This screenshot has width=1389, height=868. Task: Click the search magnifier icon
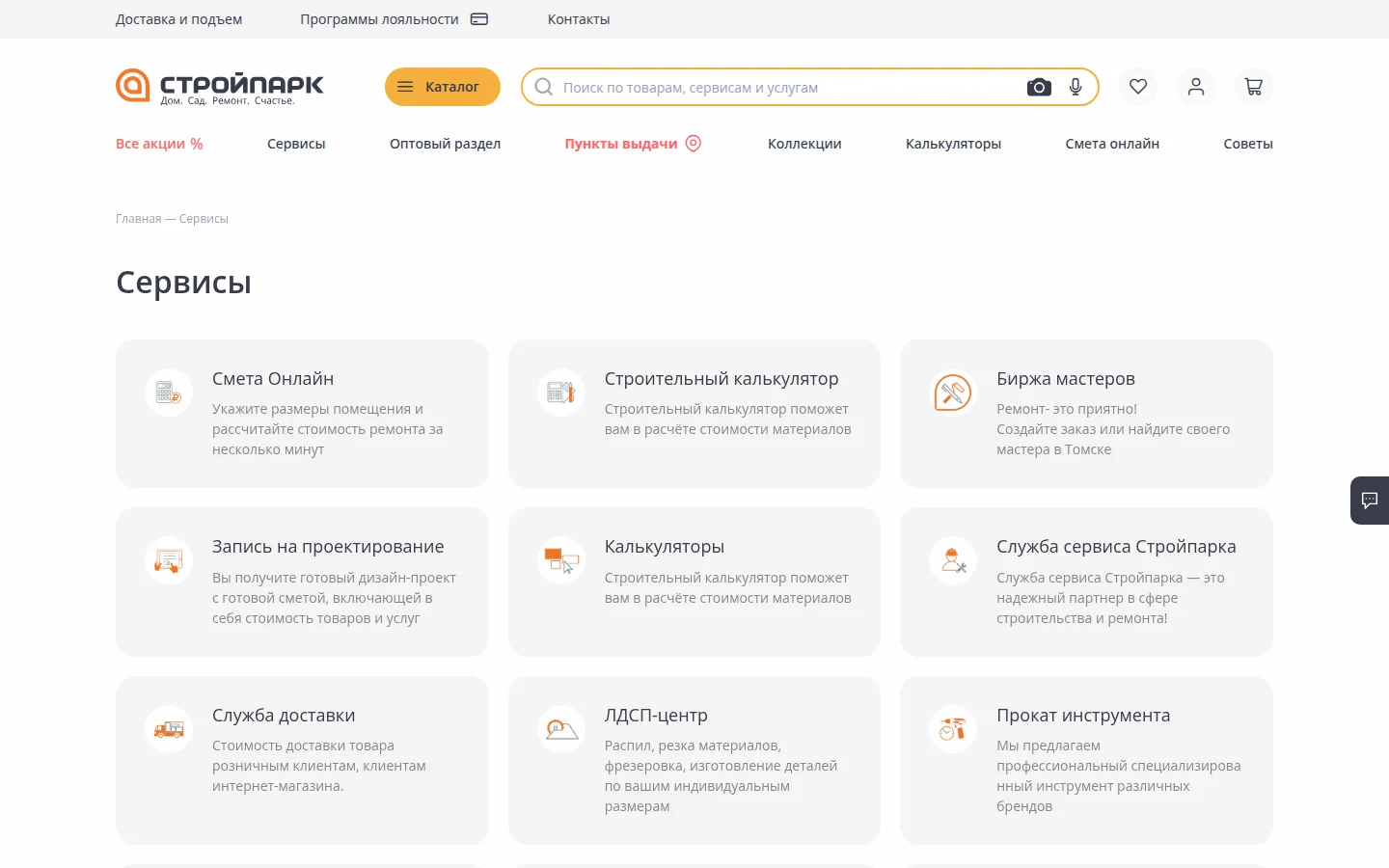pos(544,87)
